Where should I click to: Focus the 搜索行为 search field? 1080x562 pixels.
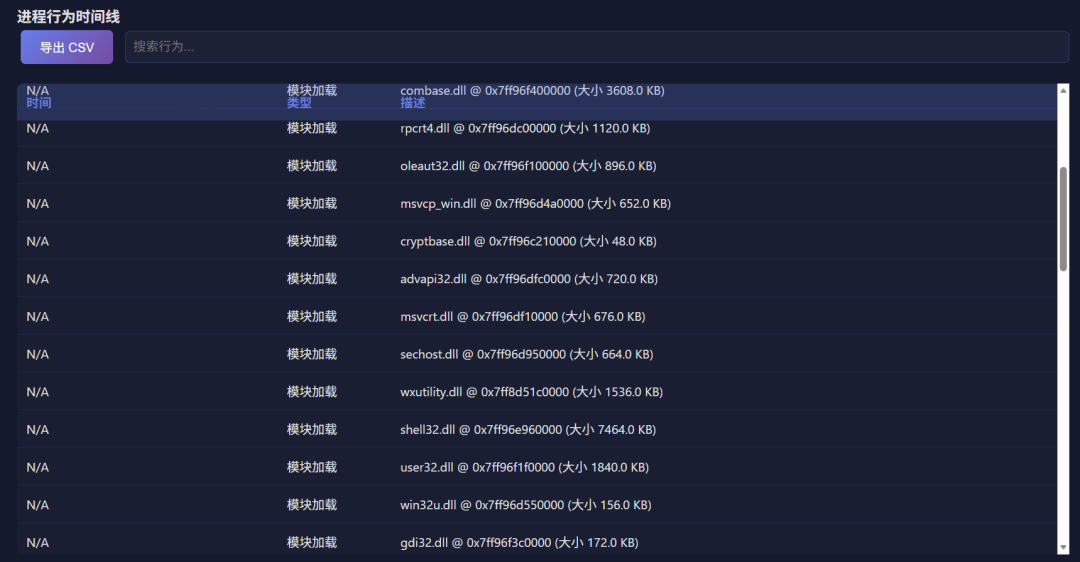[x=596, y=47]
